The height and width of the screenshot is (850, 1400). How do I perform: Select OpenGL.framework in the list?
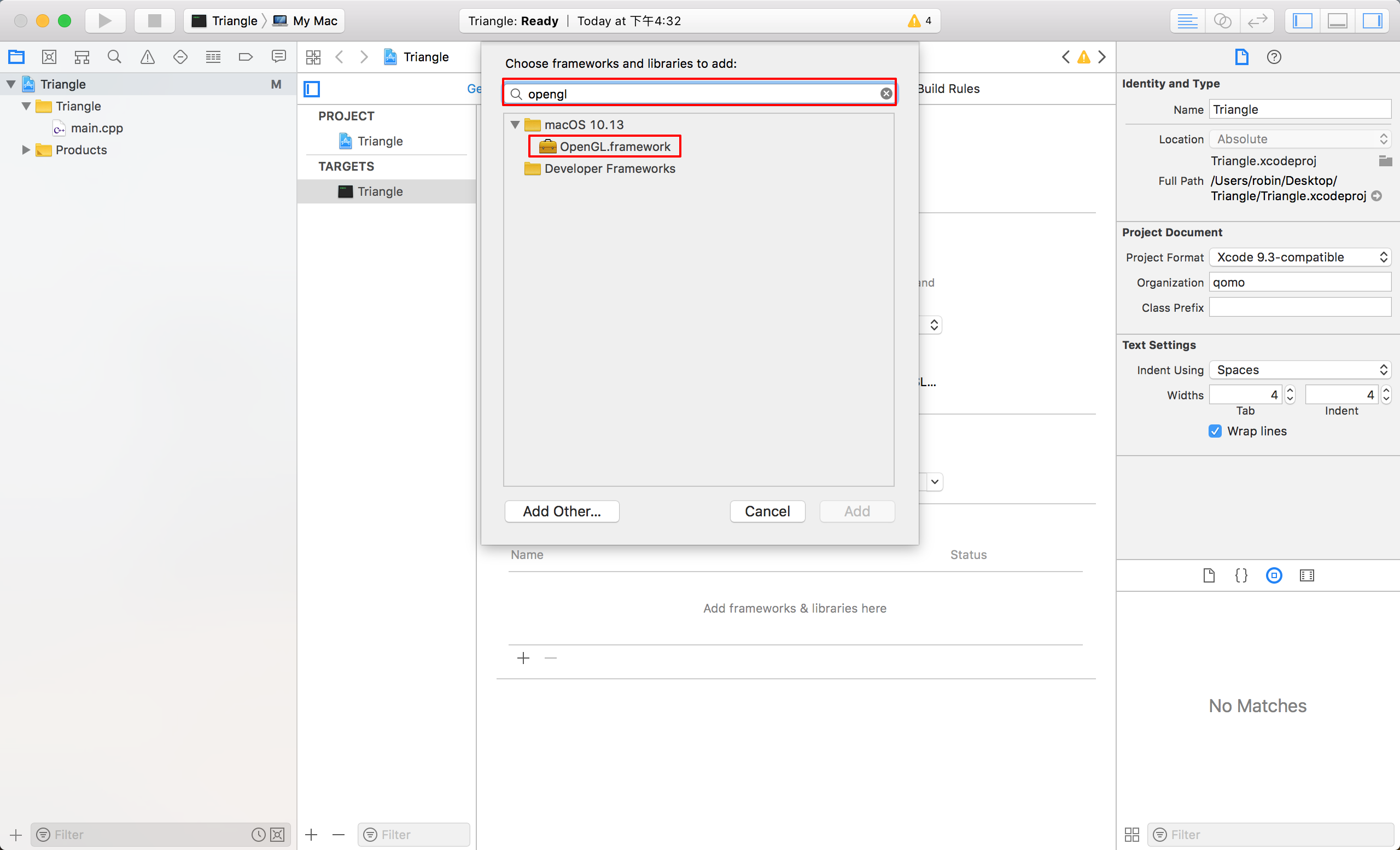point(604,147)
